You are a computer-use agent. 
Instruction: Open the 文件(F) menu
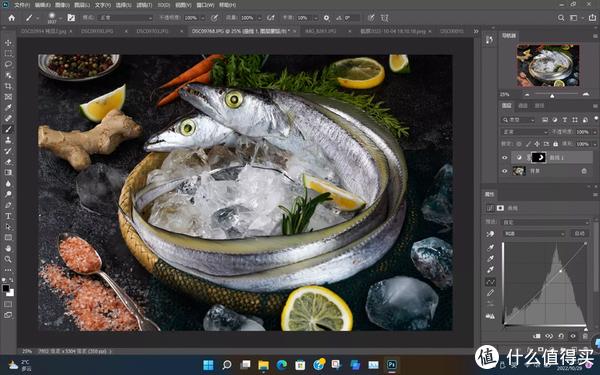pyautogui.click(x=22, y=5)
